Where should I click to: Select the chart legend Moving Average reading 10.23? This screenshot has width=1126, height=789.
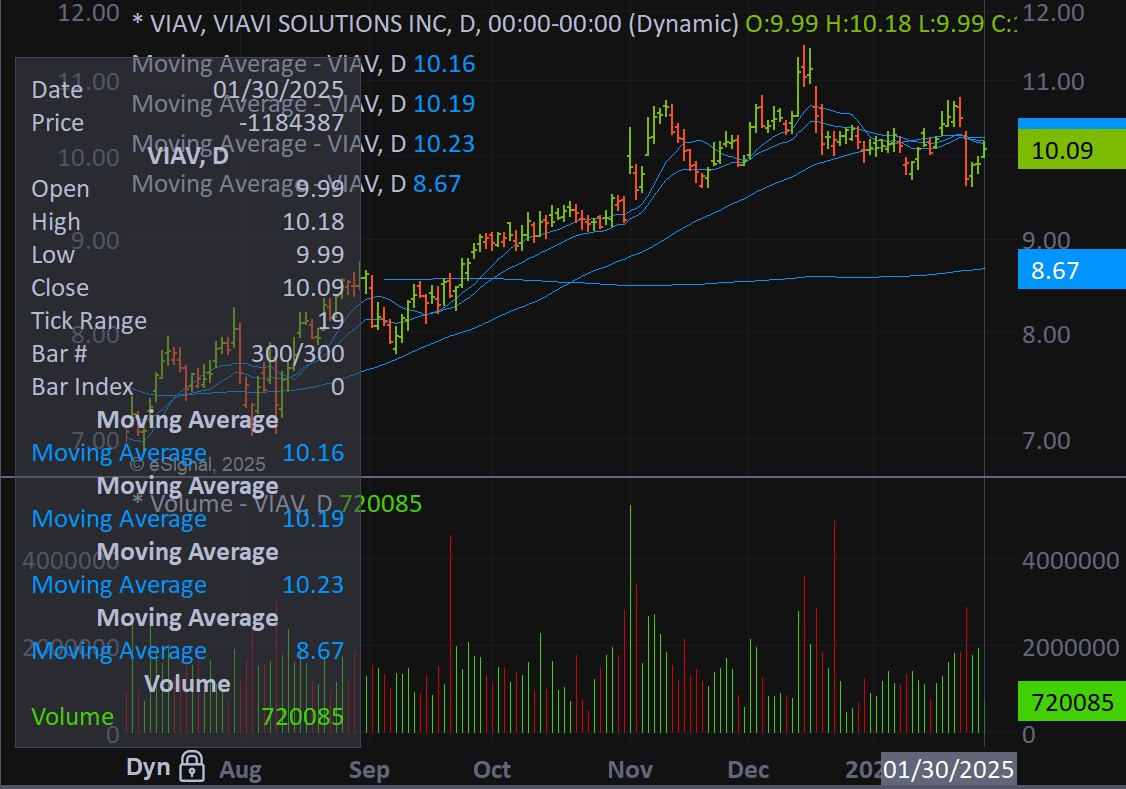coord(303,144)
